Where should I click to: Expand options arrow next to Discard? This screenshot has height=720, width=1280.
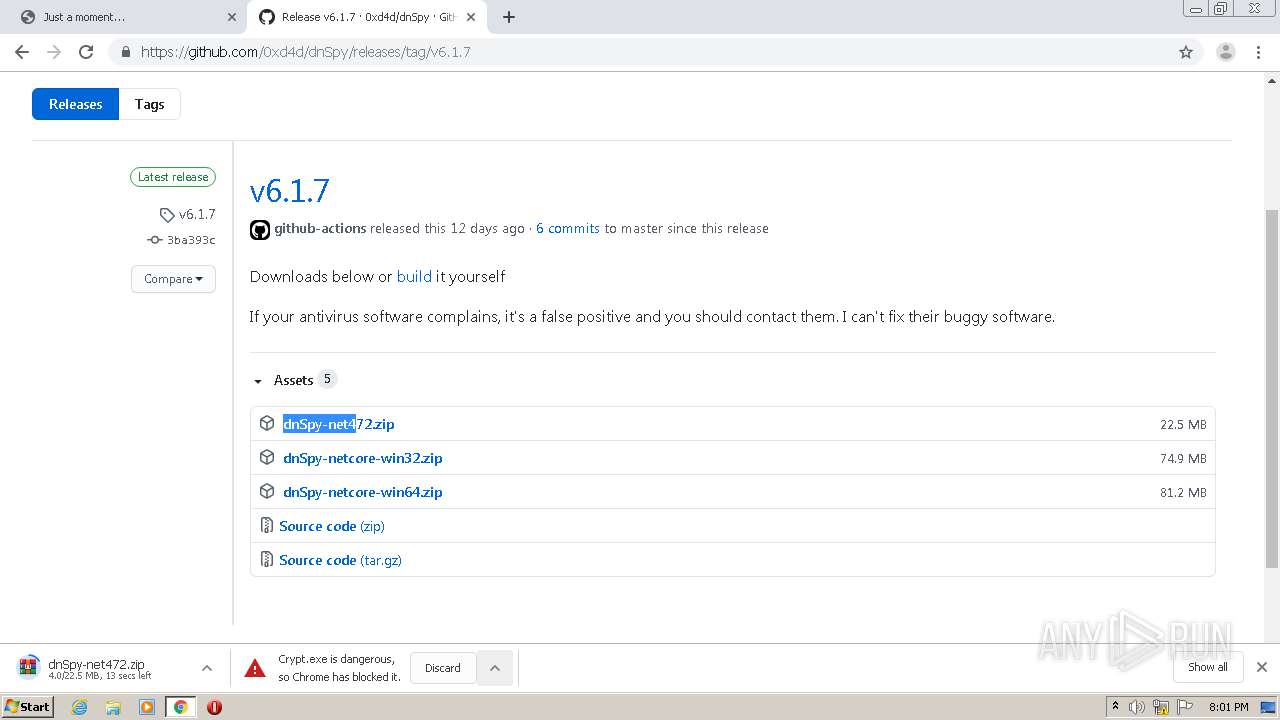coord(494,668)
